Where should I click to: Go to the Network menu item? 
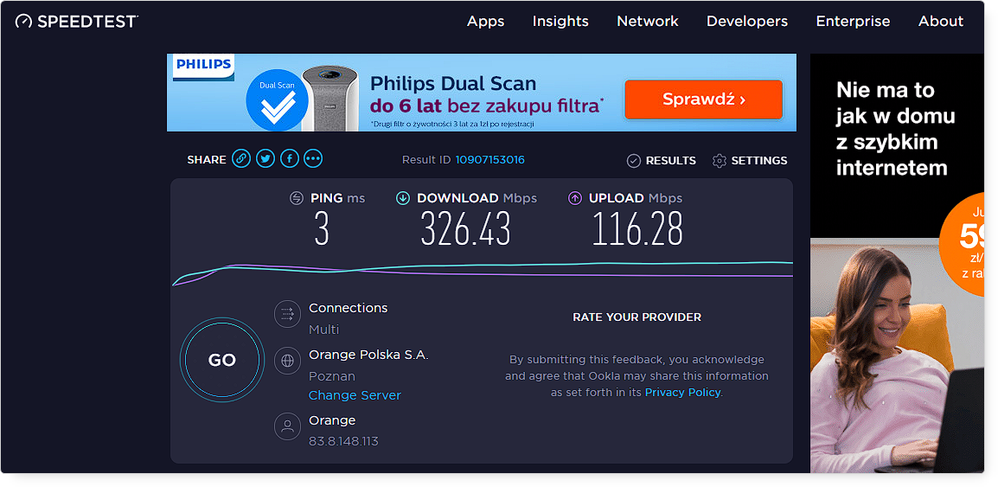pos(647,21)
